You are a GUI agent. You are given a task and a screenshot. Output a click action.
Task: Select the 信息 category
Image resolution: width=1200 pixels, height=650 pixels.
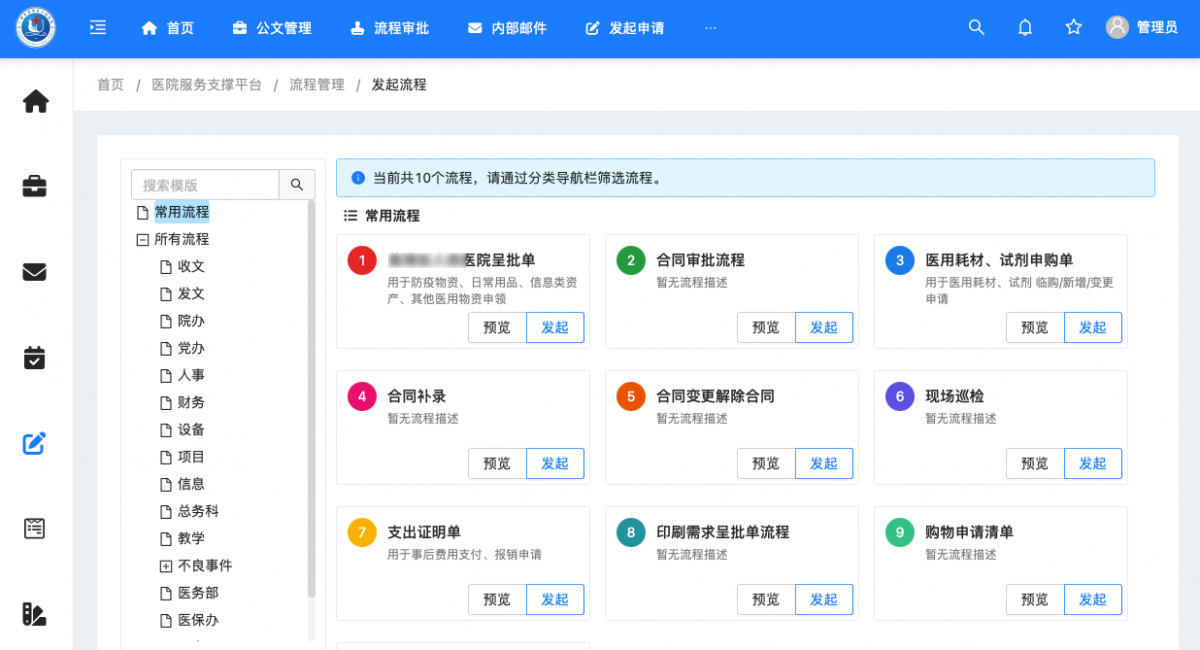click(191, 484)
